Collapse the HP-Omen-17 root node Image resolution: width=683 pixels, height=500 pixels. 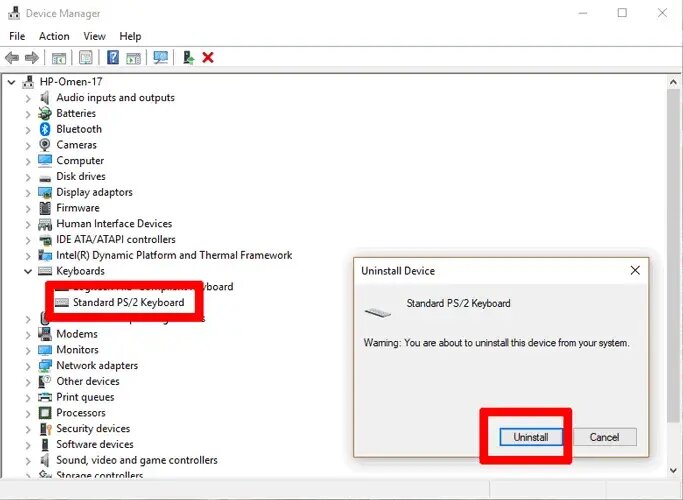12,82
